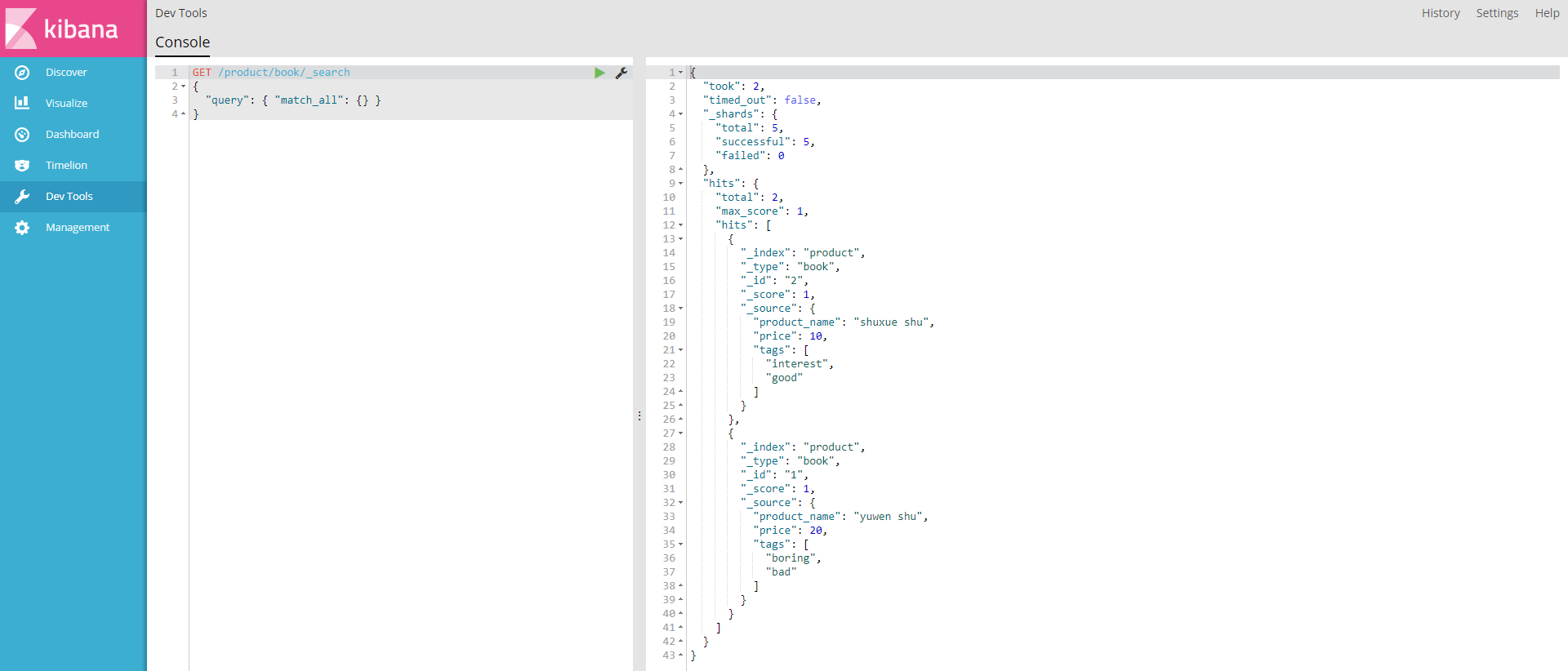Go to Management page
1568x671 pixels.
click(x=78, y=228)
